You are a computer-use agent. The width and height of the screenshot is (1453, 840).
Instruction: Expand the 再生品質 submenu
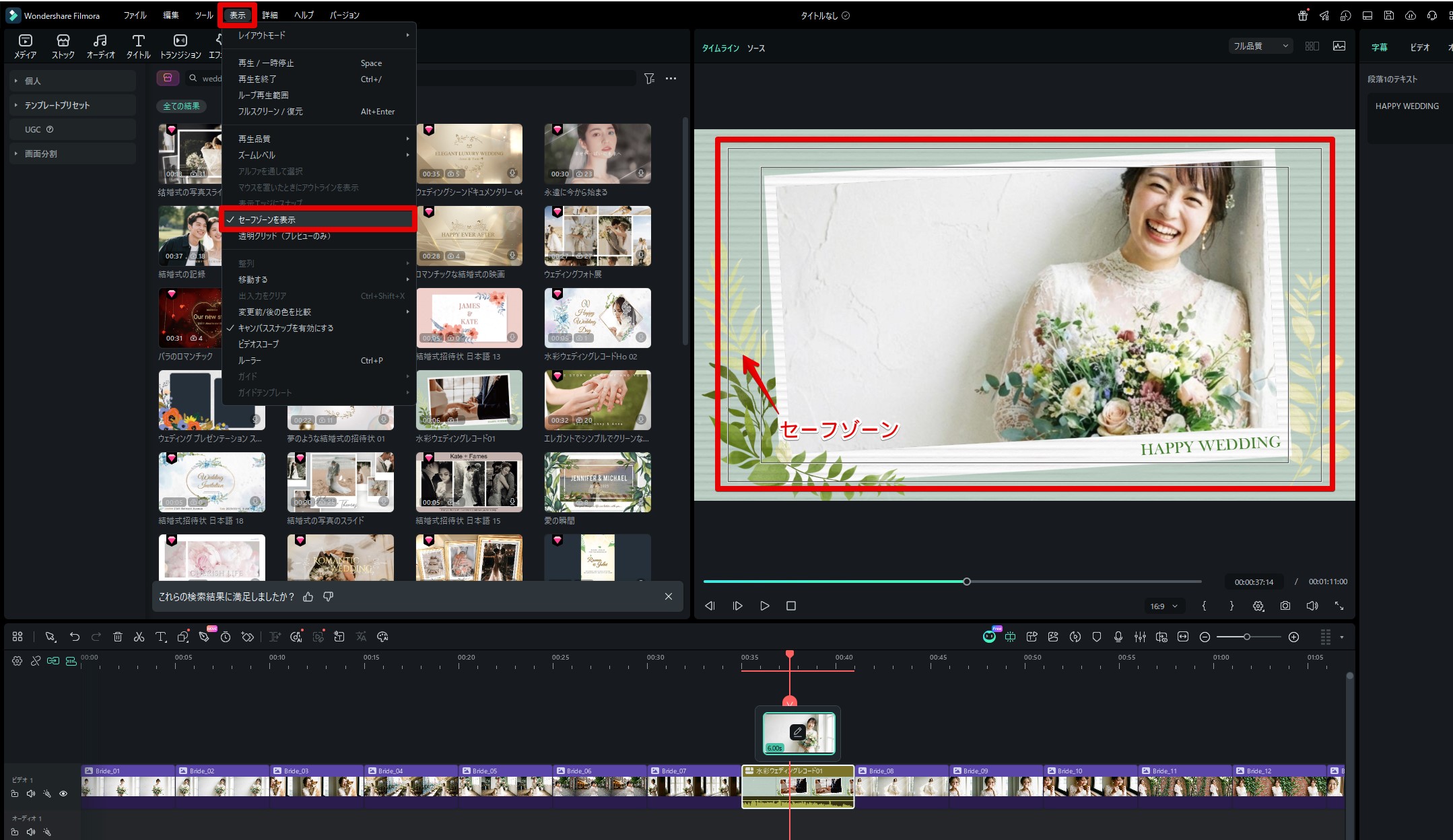[318, 139]
